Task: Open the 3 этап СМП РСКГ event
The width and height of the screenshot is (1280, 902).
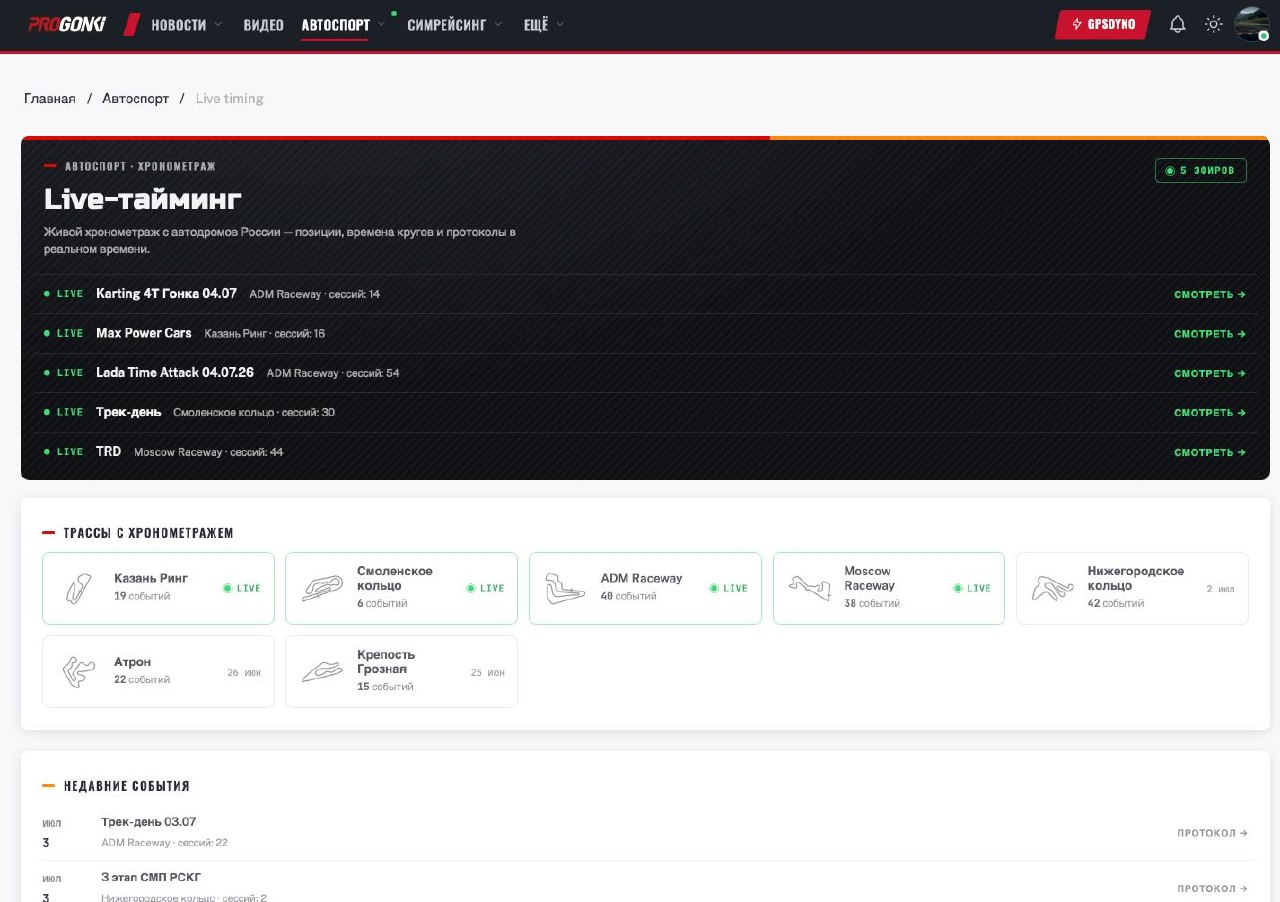Action: [x=151, y=877]
